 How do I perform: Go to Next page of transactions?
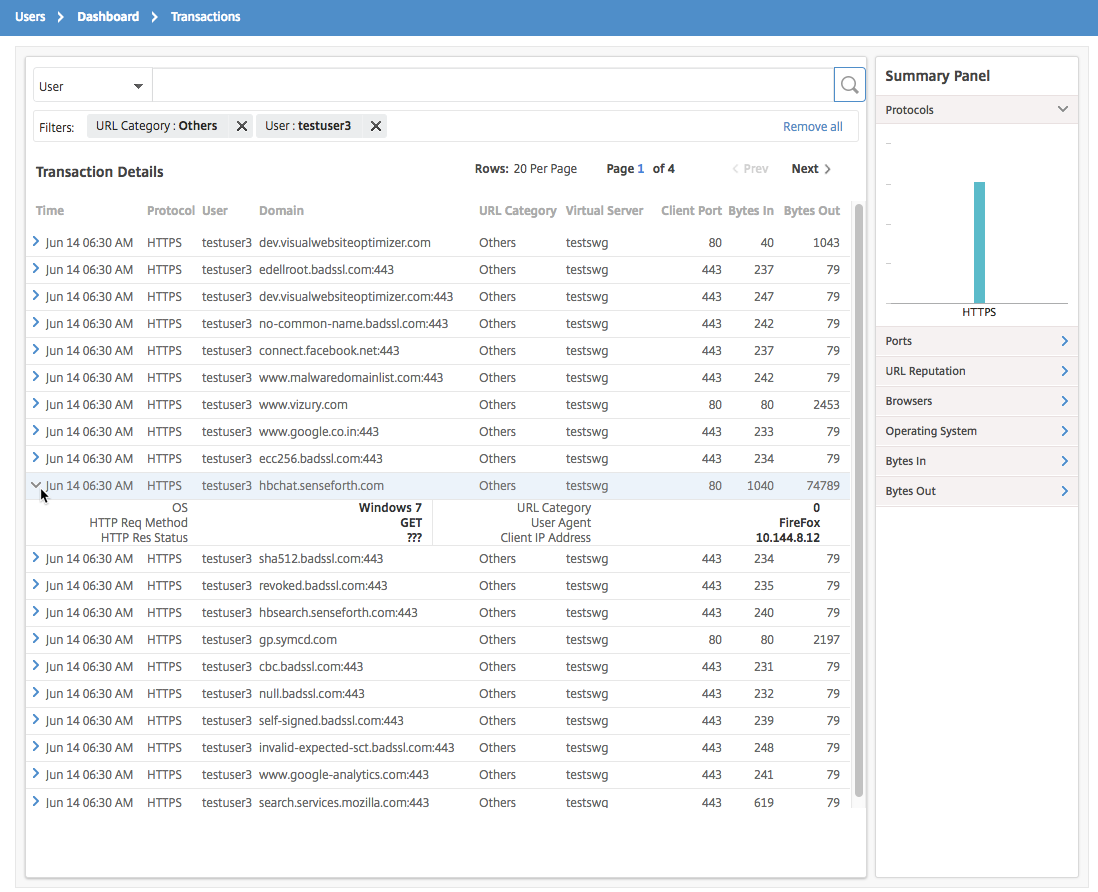(810, 169)
